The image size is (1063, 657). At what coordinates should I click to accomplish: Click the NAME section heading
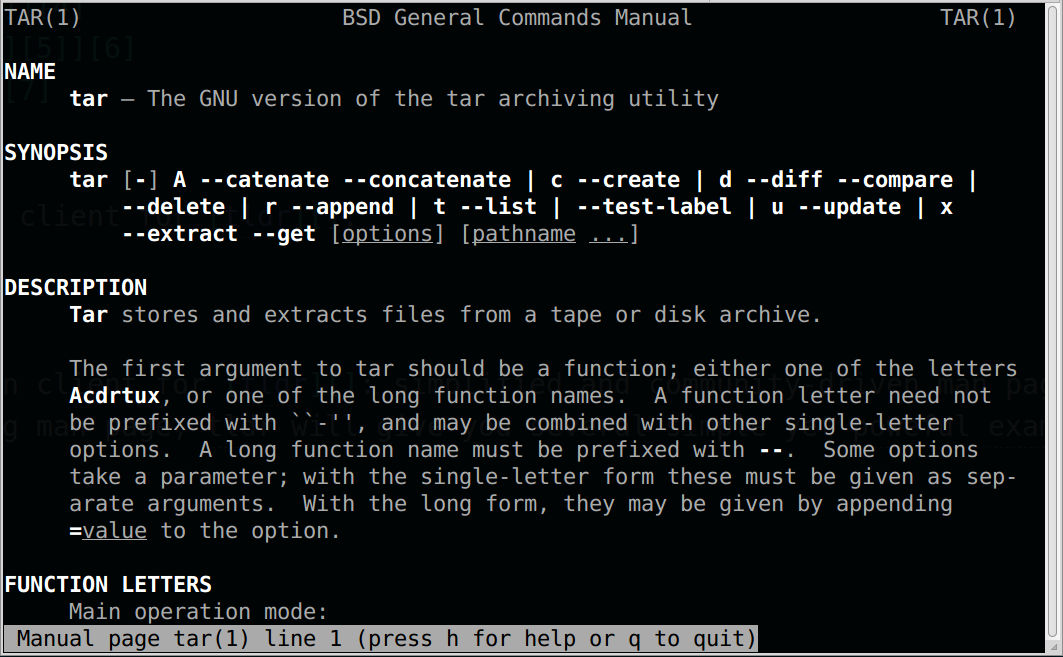30,71
